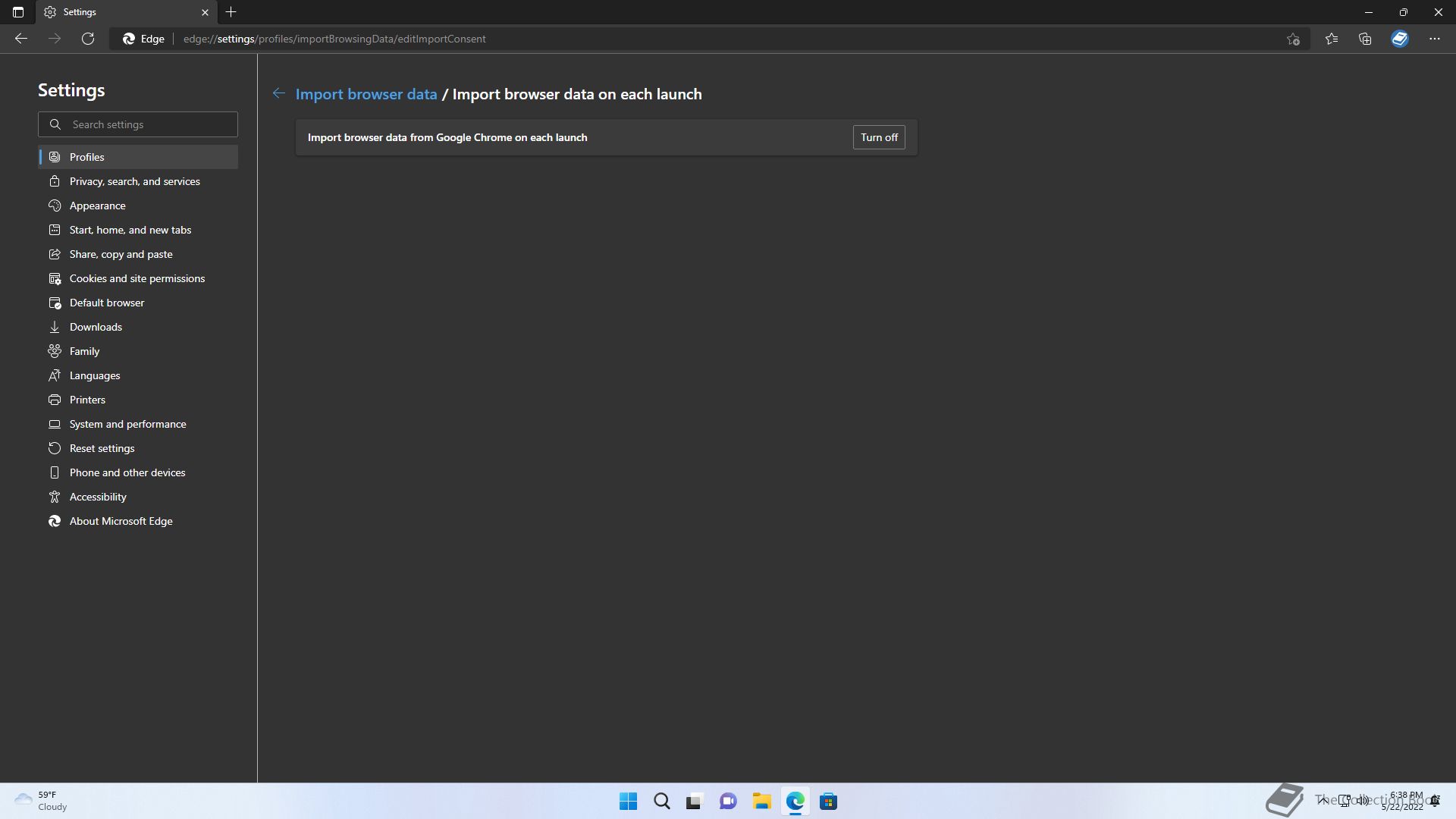The width and height of the screenshot is (1456, 819).
Task: Turn off Chrome import on each launch
Action: pyautogui.click(x=879, y=137)
